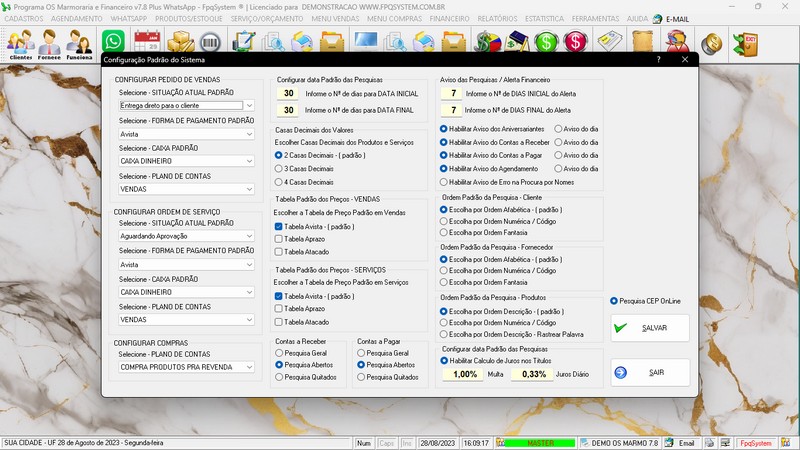Viewport: 800px width, 450px height.
Task: Open Ordem de Serviço CAIXA DINHEIRO dropdown
Action: 249,292
